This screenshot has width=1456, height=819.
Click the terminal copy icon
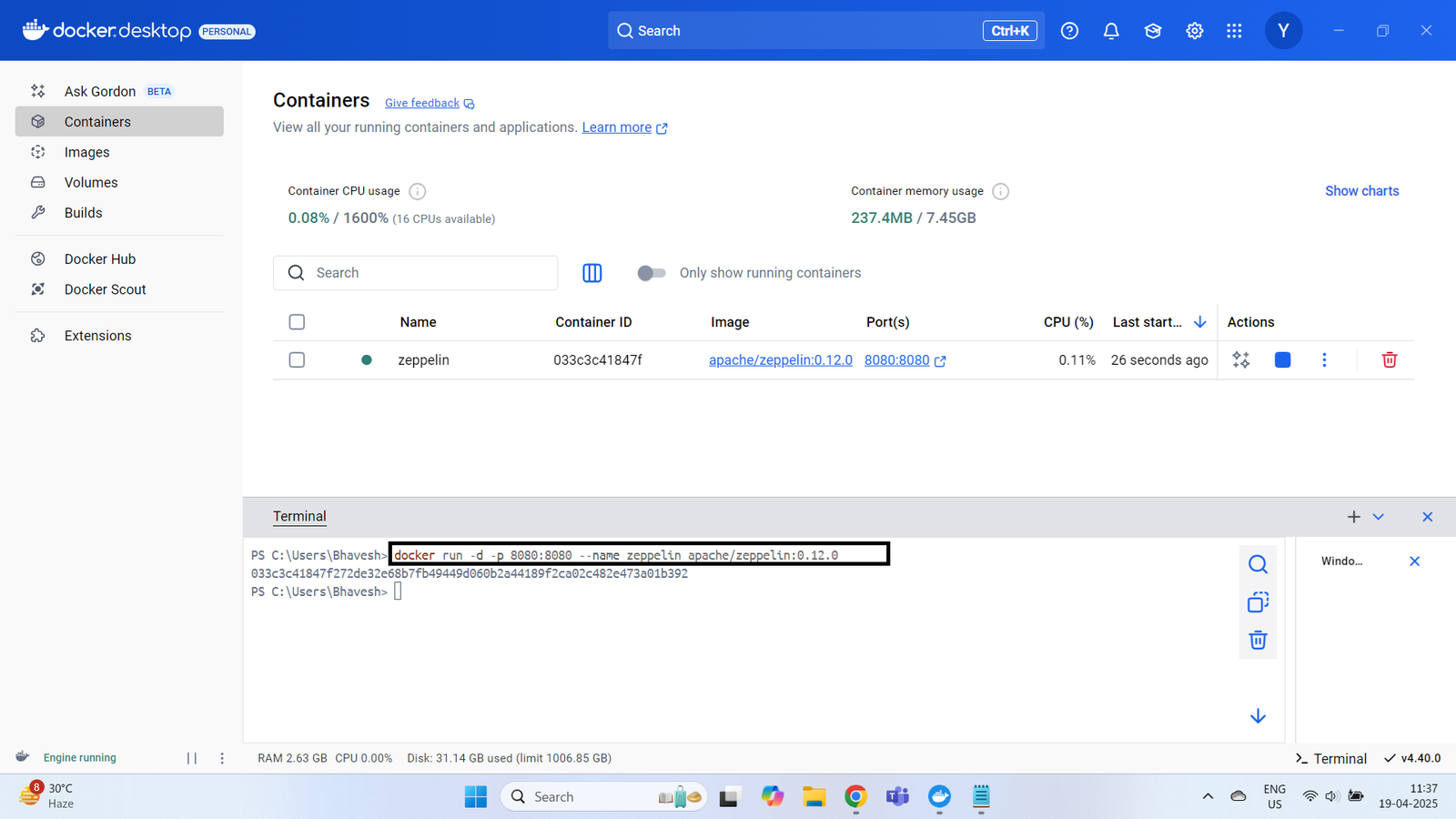coord(1259,602)
